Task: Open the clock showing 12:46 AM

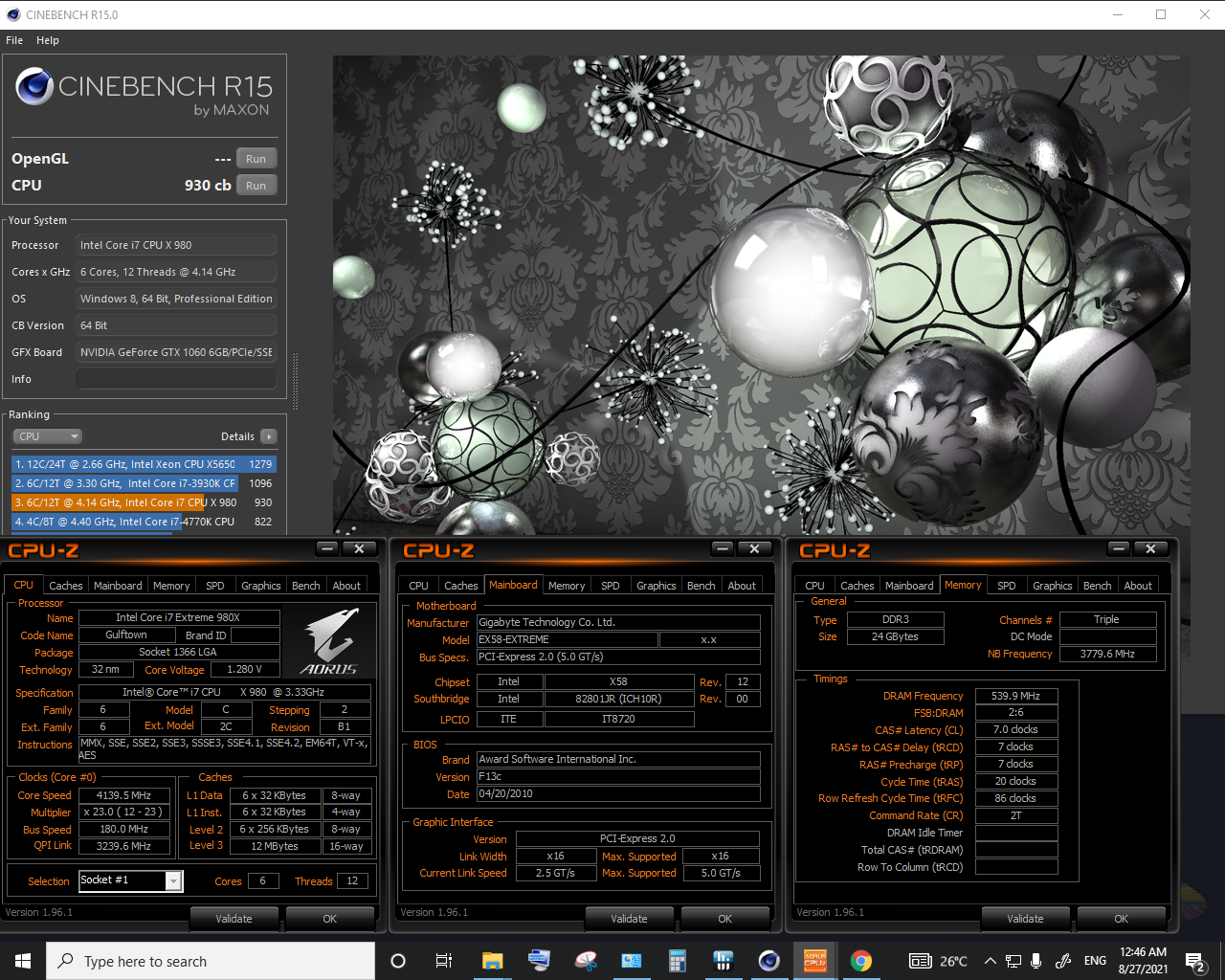Action: pos(1143,961)
